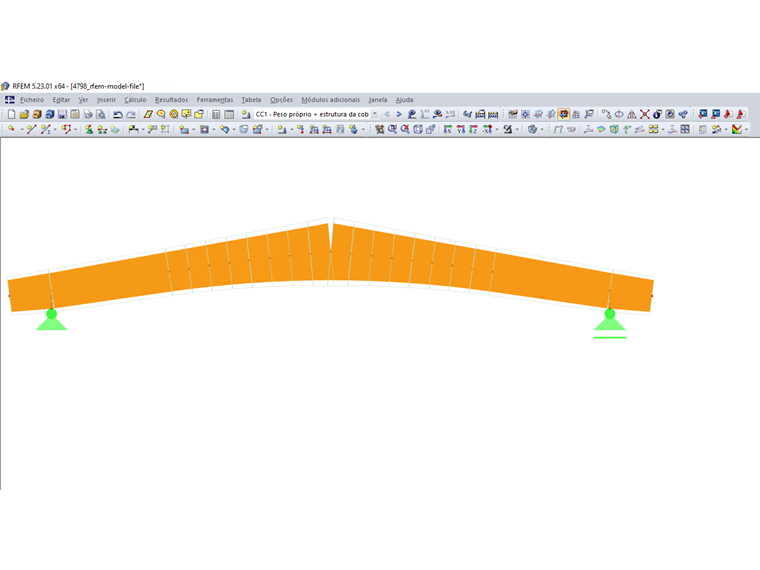Redo the last undone action
The height and width of the screenshot is (570, 760).
click(x=131, y=114)
